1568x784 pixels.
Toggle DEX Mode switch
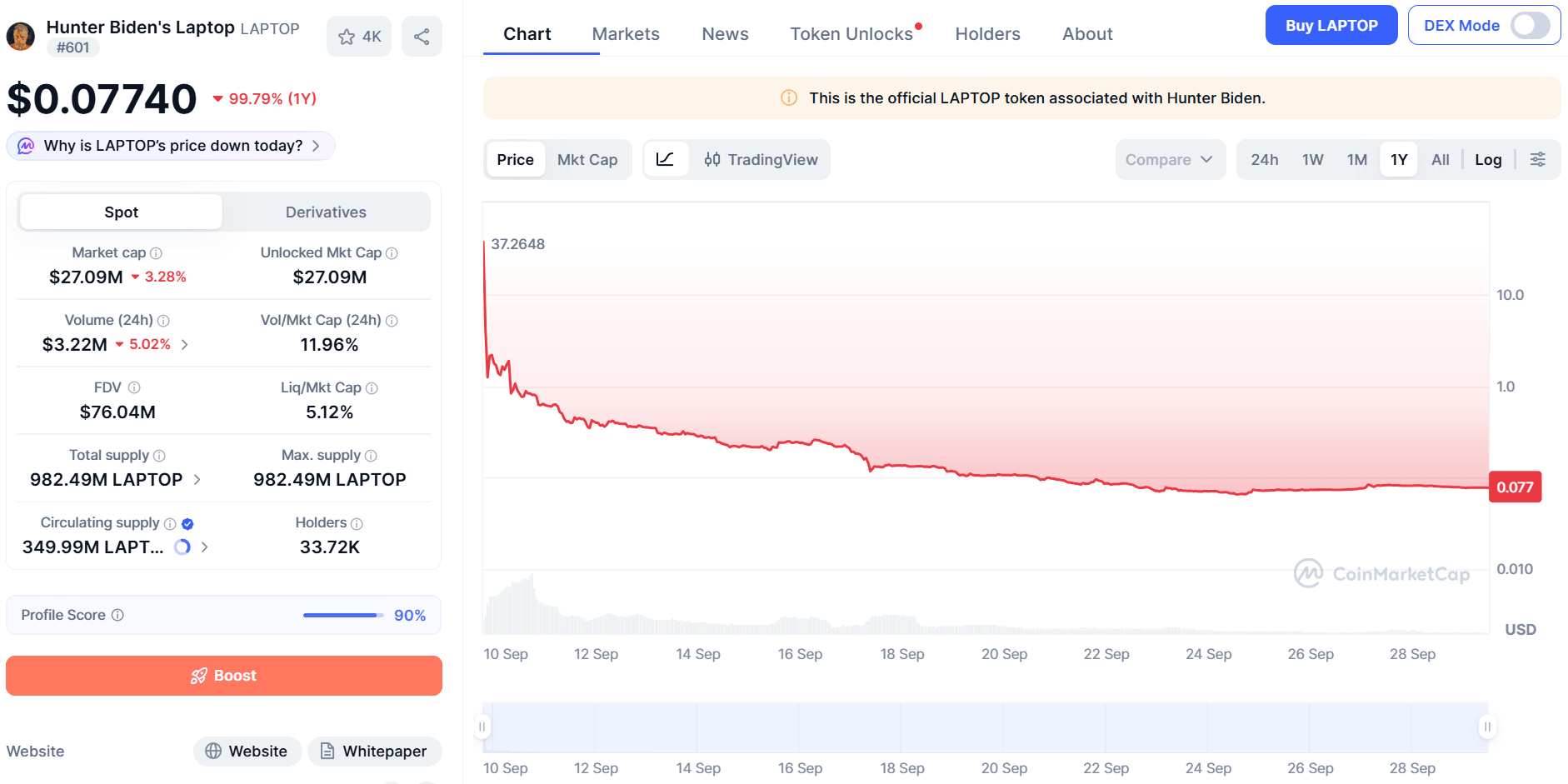click(x=1531, y=26)
